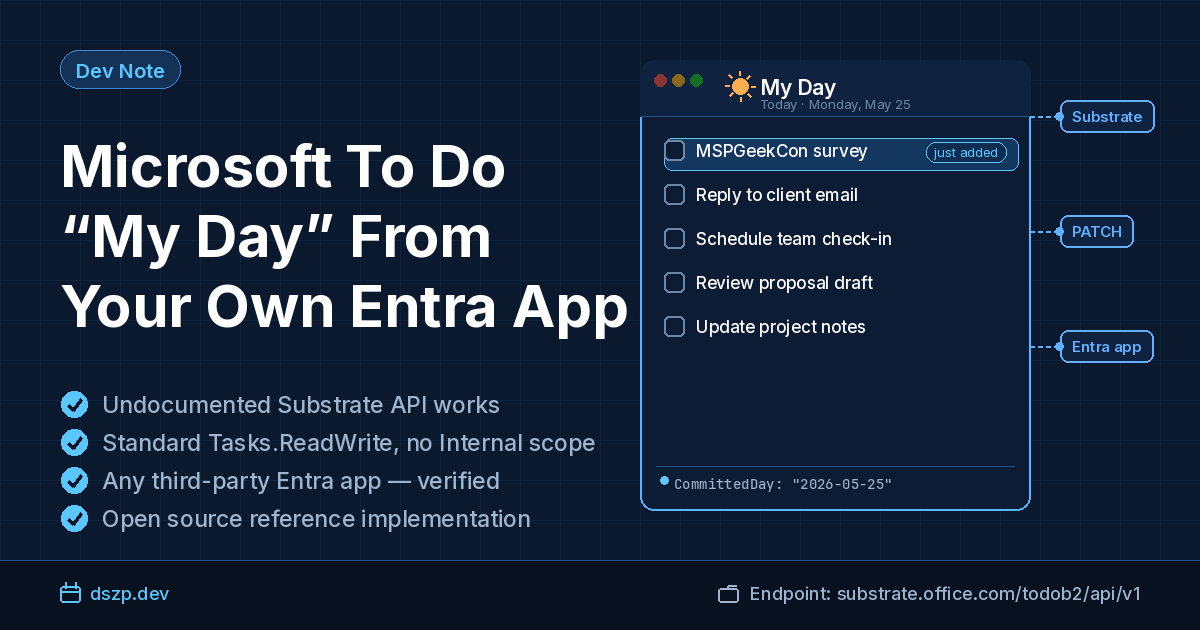Click checkmark icon beside Standard Tasks.ReadWrite

coord(74,442)
